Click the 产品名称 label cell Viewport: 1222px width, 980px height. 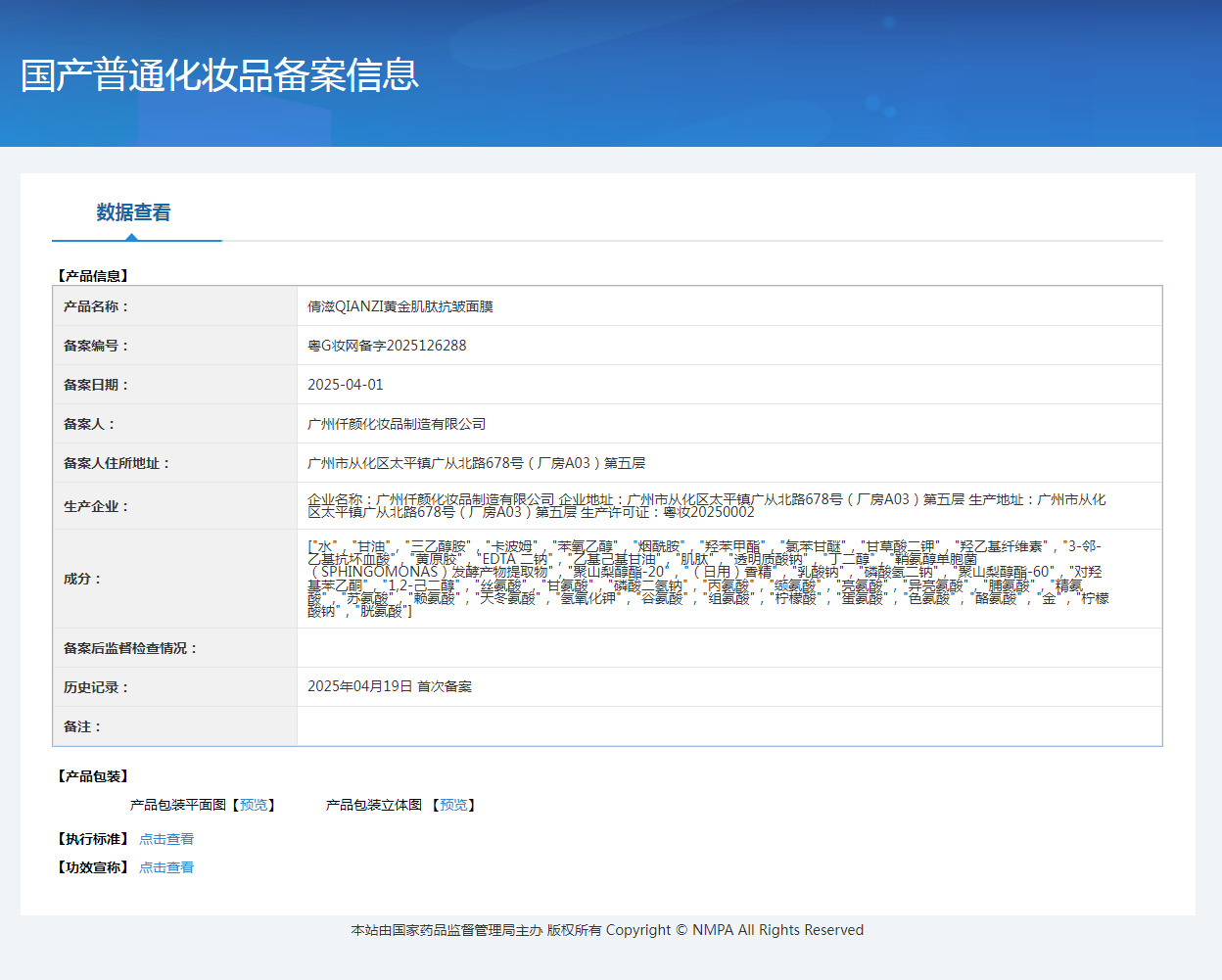pos(175,306)
